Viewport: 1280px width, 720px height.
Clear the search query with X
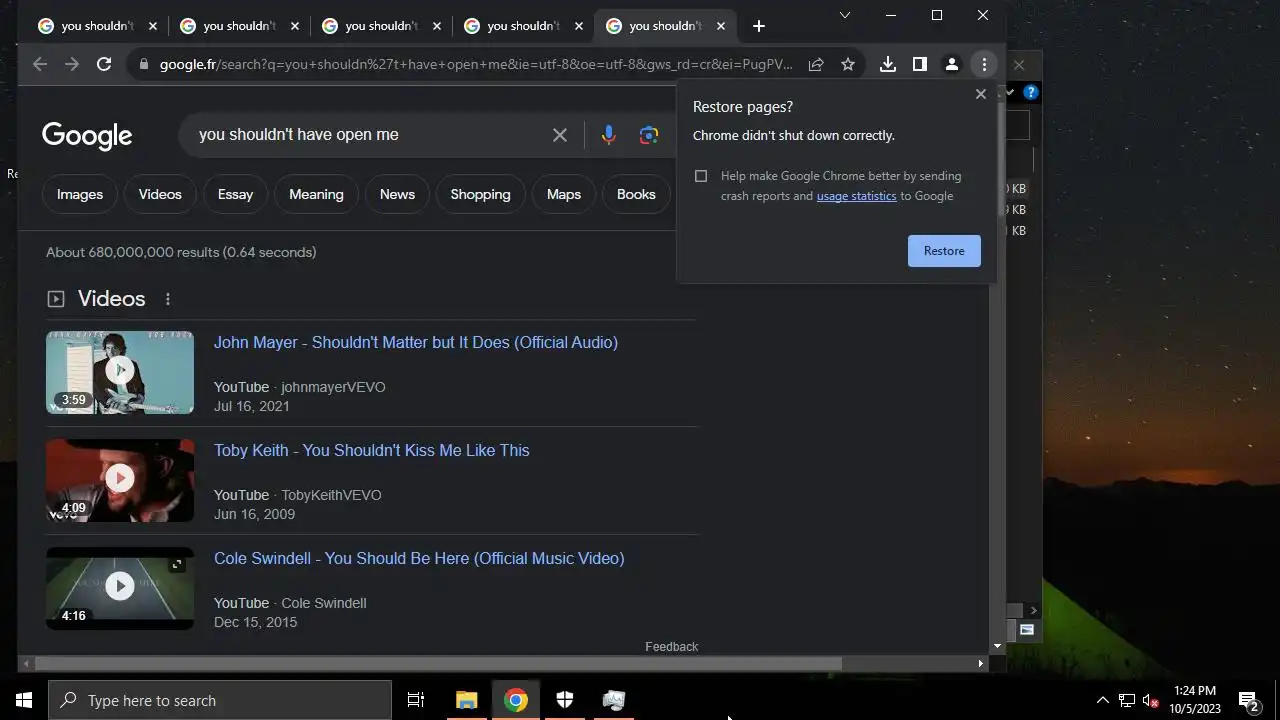560,135
